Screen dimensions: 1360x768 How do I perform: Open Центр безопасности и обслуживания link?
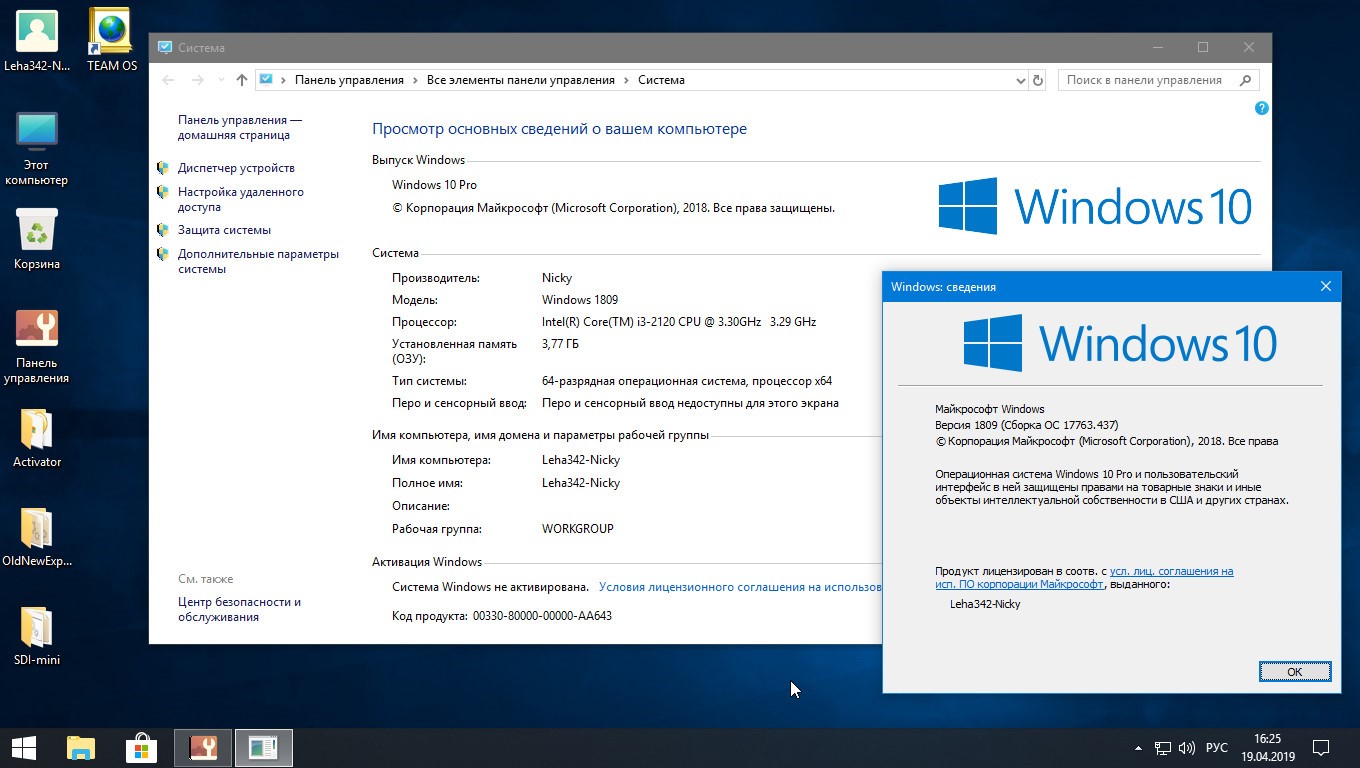(239, 609)
